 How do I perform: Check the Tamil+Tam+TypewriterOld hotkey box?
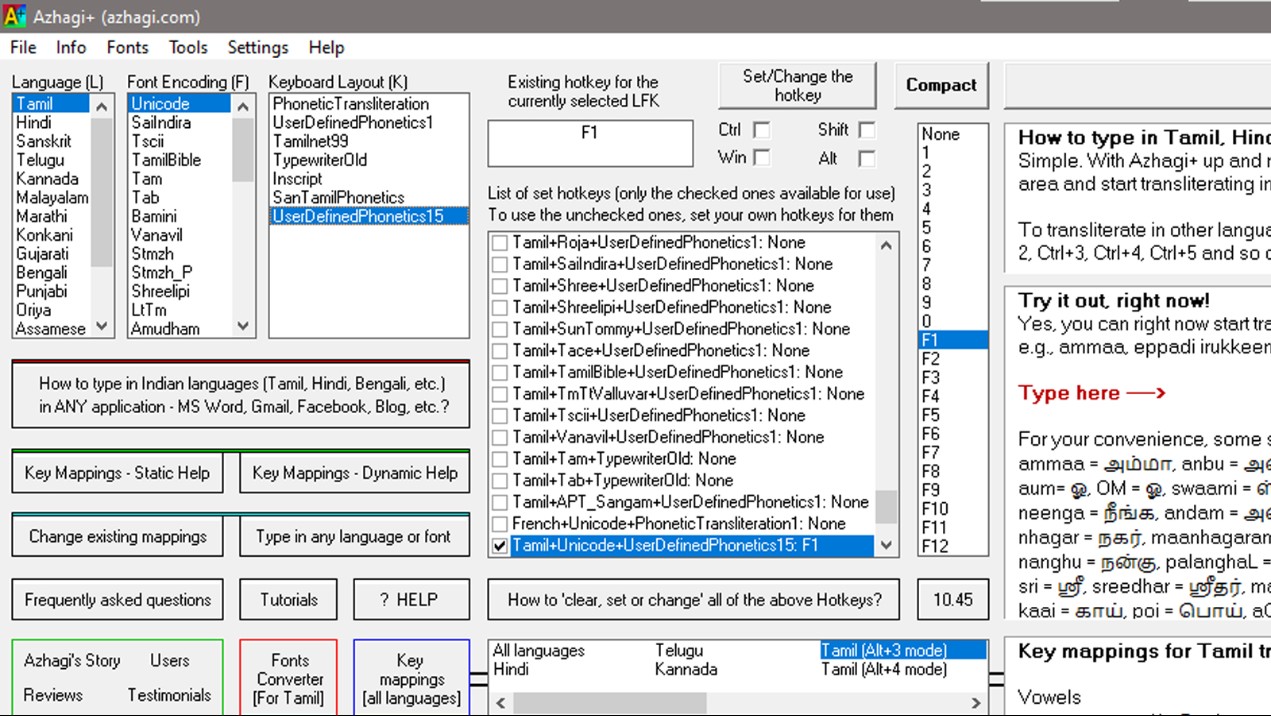click(x=500, y=459)
